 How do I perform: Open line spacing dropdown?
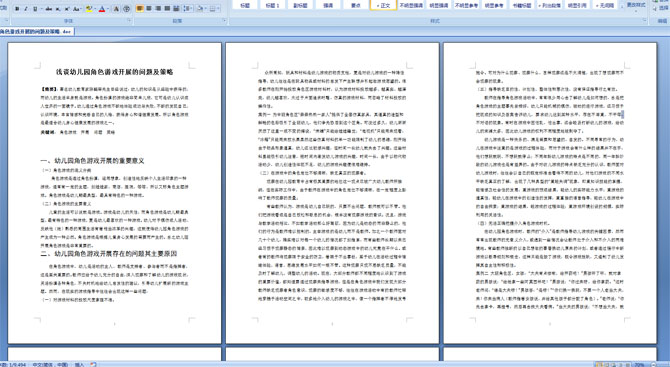188,8
